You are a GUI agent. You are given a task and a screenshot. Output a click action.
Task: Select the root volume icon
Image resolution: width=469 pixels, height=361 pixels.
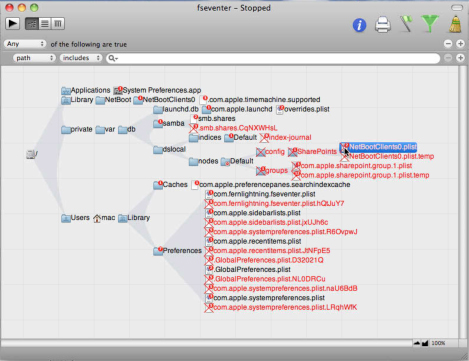[x=32, y=154]
